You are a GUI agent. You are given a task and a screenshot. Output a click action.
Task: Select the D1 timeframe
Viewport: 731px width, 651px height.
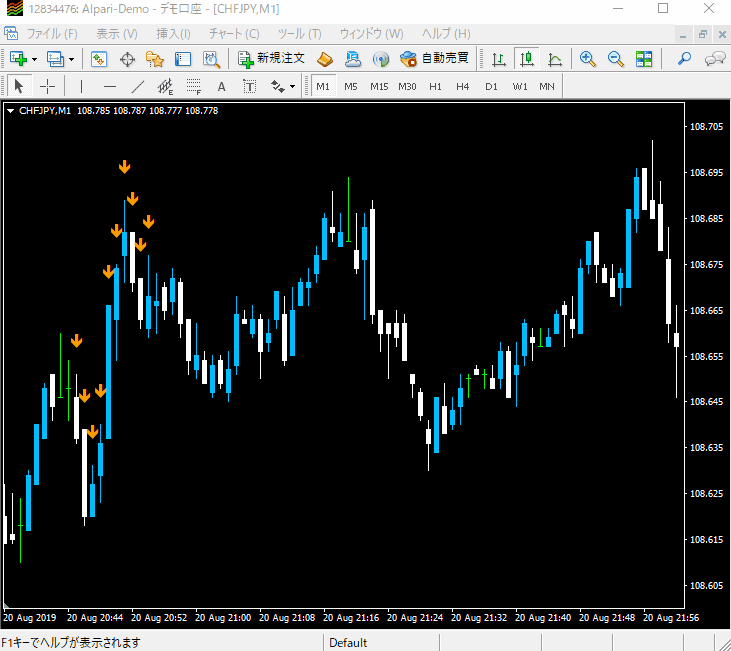491,86
